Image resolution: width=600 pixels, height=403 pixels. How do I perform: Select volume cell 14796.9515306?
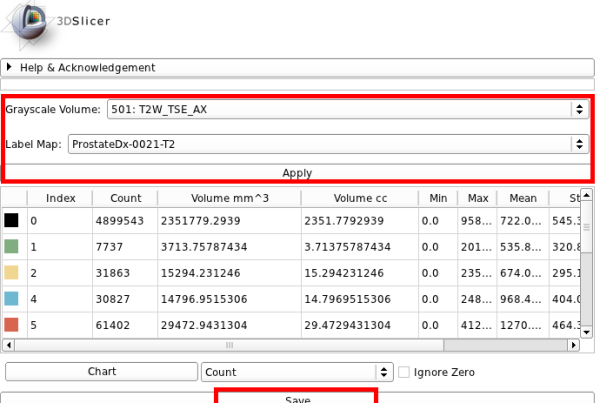click(x=229, y=299)
